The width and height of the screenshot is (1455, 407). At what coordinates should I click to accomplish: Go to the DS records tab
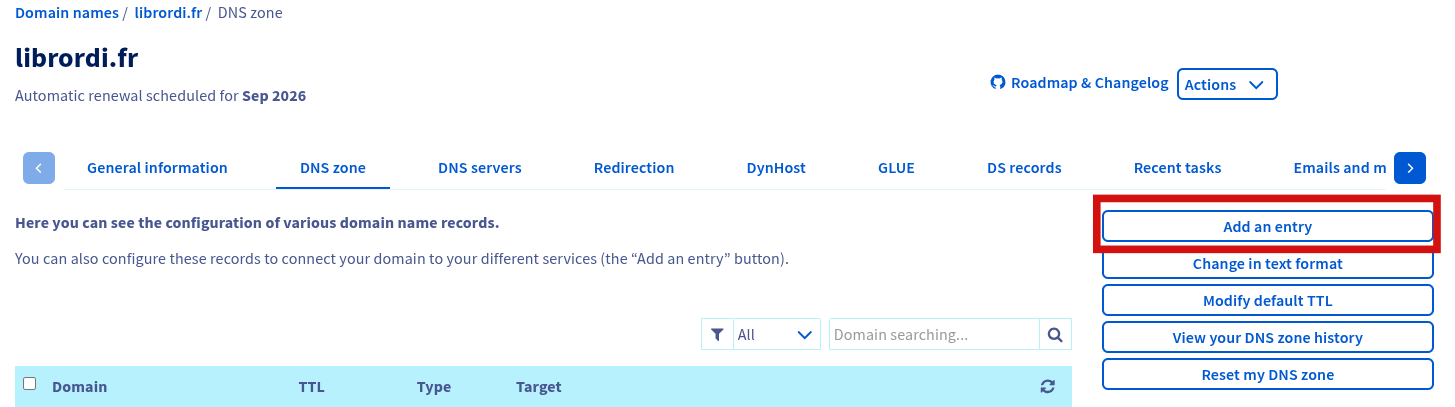(1024, 168)
